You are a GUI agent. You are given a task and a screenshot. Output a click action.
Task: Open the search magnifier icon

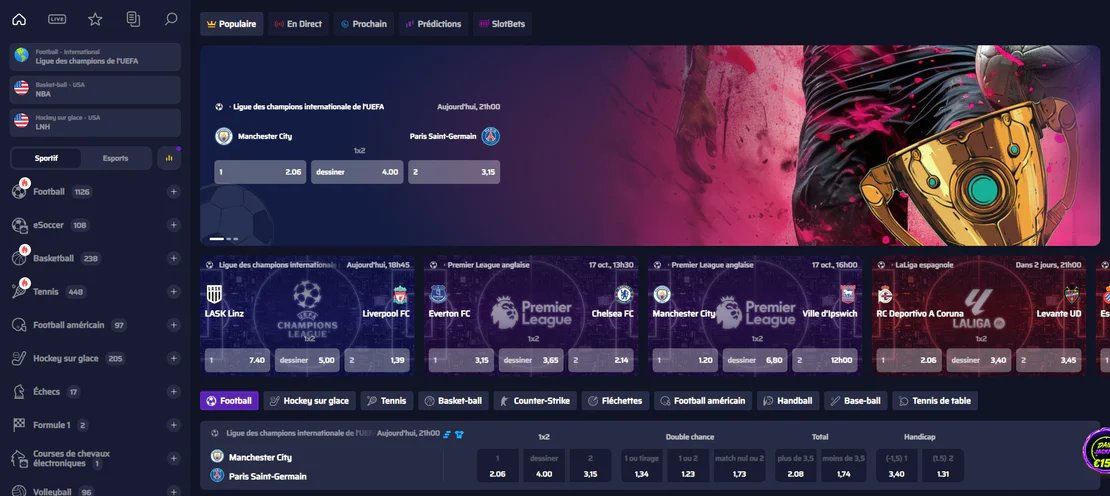point(171,19)
